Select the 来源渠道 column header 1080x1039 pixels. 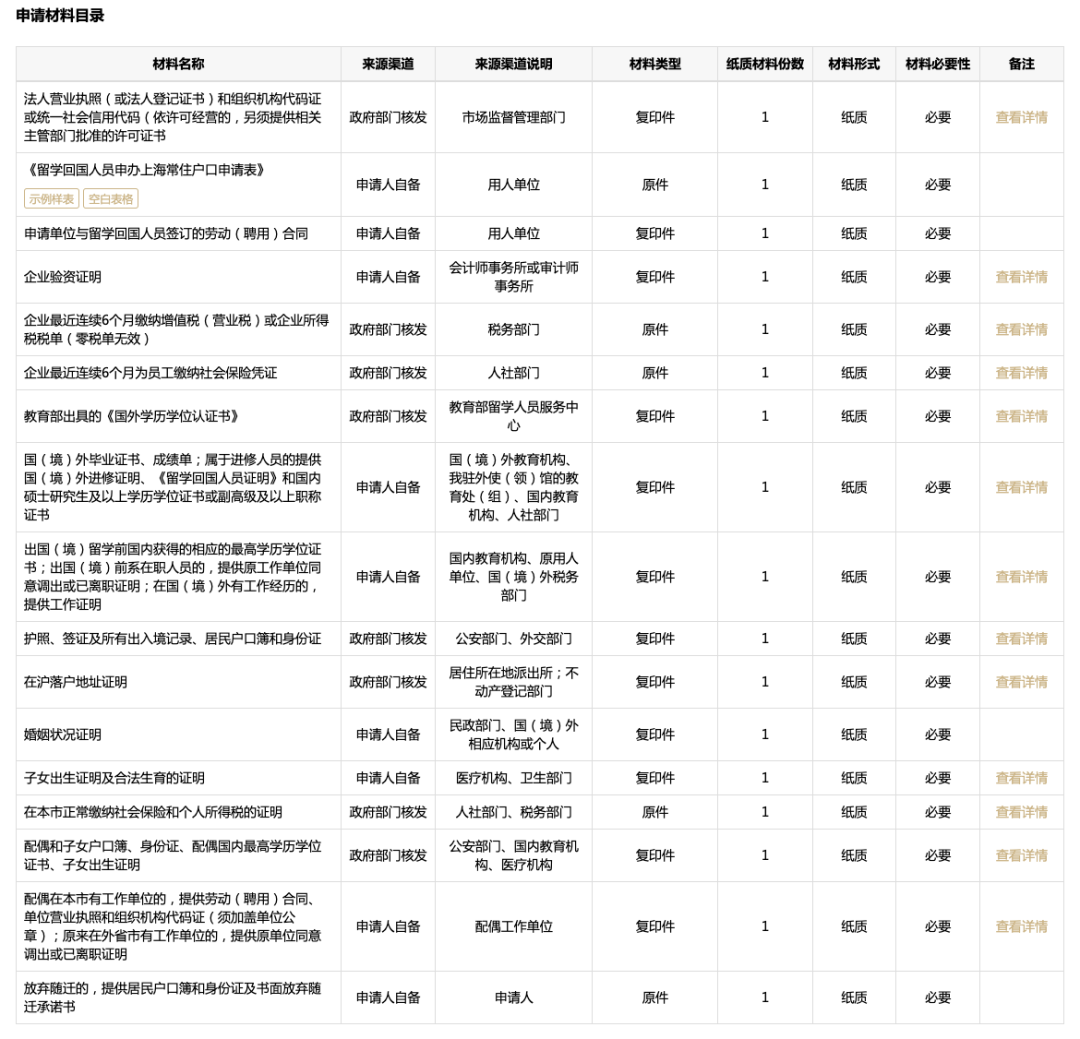point(388,64)
